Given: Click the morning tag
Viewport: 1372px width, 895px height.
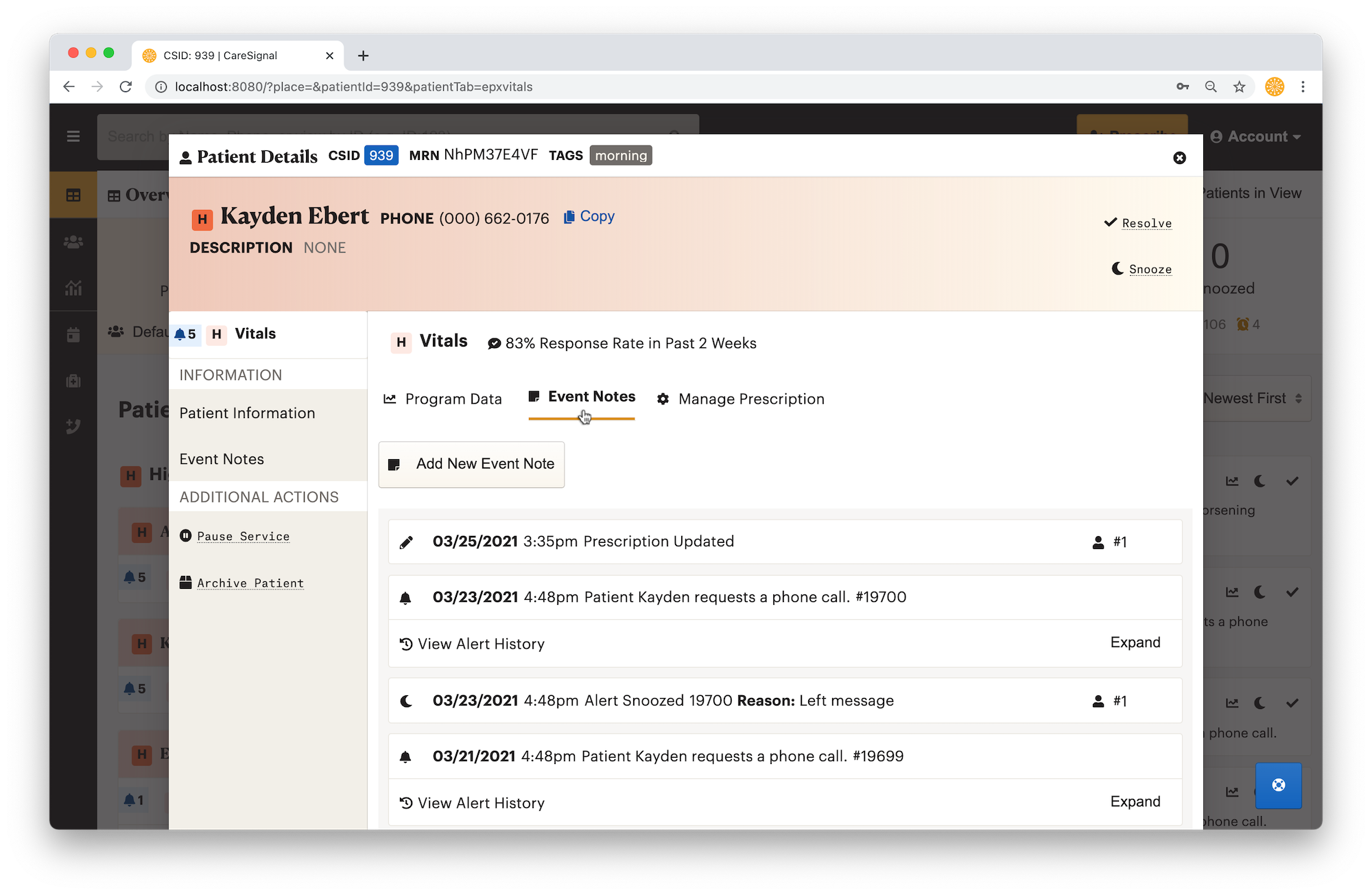Looking at the screenshot, I should (621, 156).
